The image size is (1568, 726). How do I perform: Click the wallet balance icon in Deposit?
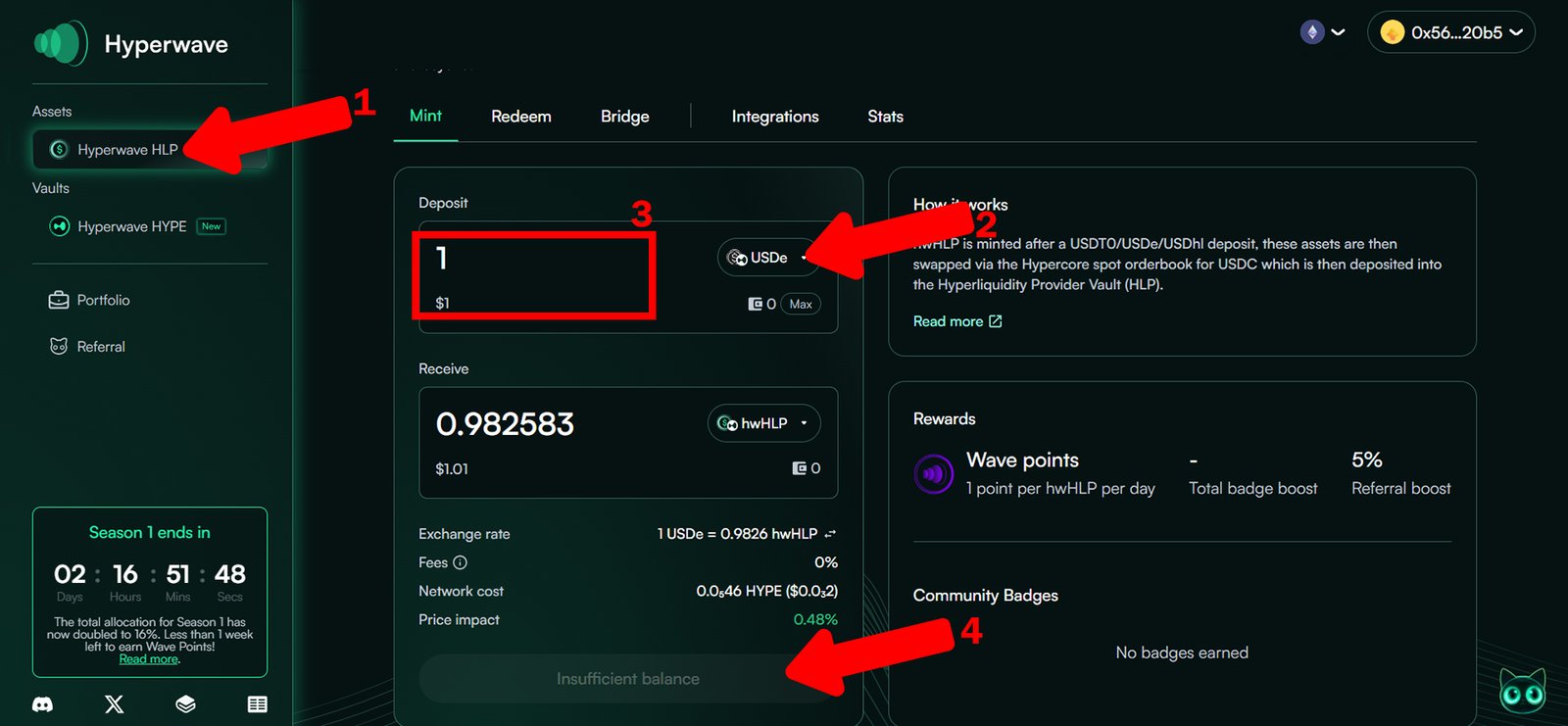pyautogui.click(x=756, y=304)
